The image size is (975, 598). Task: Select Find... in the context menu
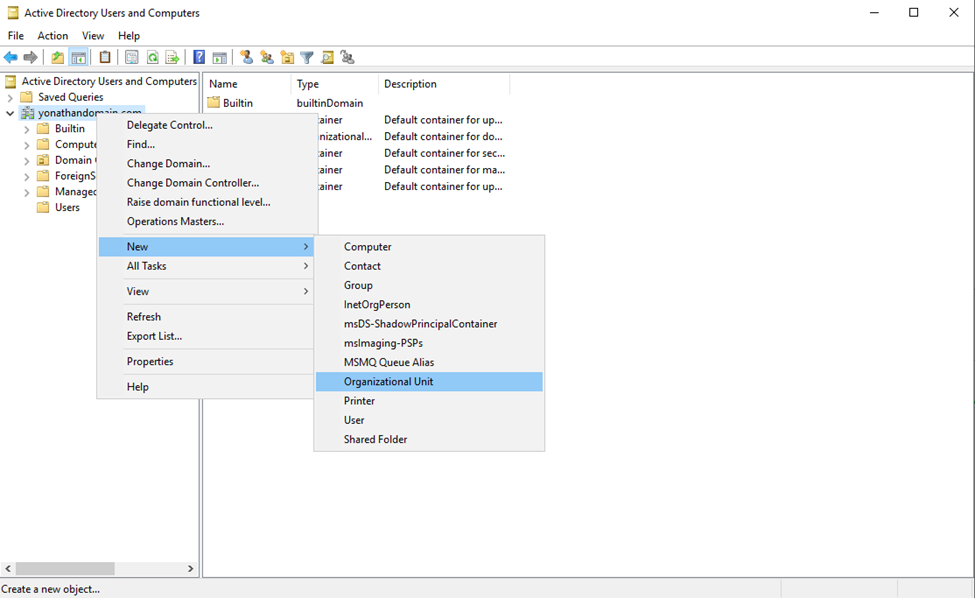pyautogui.click(x=206, y=144)
